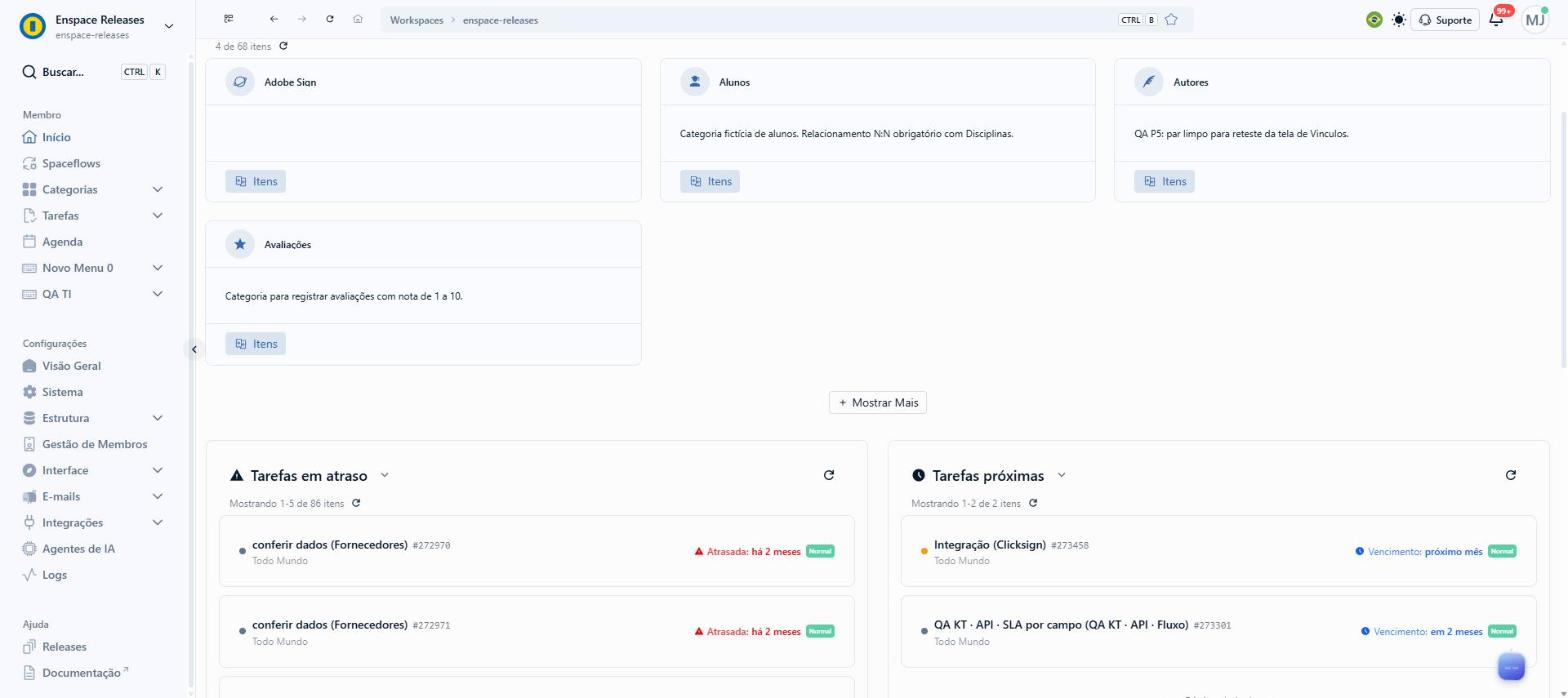Image resolution: width=1568 pixels, height=698 pixels.
Task: Refresh the 1-2 de 2 itens count
Action: pyautogui.click(x=1033, y=503)
